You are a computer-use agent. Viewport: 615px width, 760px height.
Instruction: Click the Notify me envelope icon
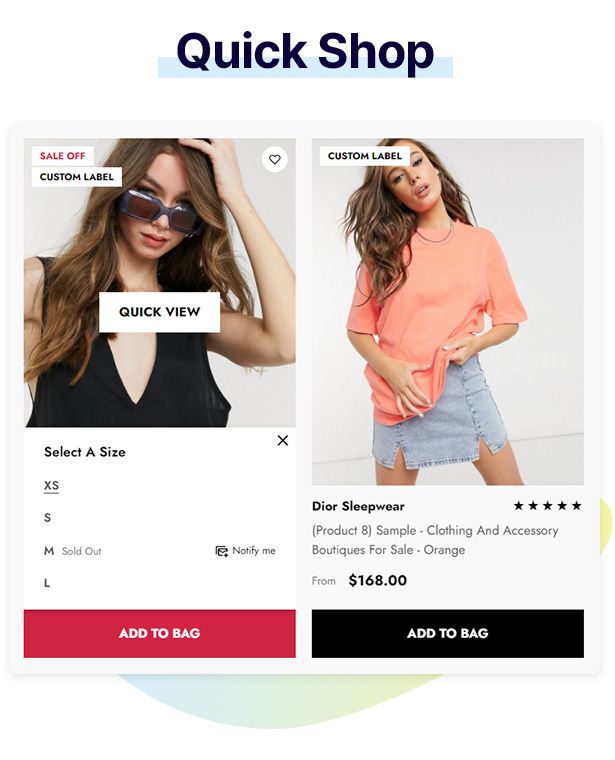tap(221, 551)
